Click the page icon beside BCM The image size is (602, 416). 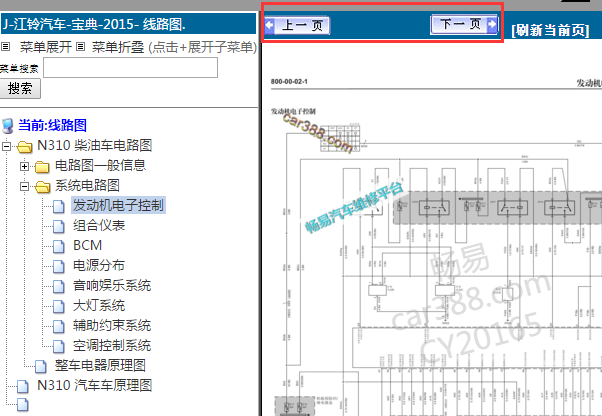pyautogui.click(x=58, y=246)
